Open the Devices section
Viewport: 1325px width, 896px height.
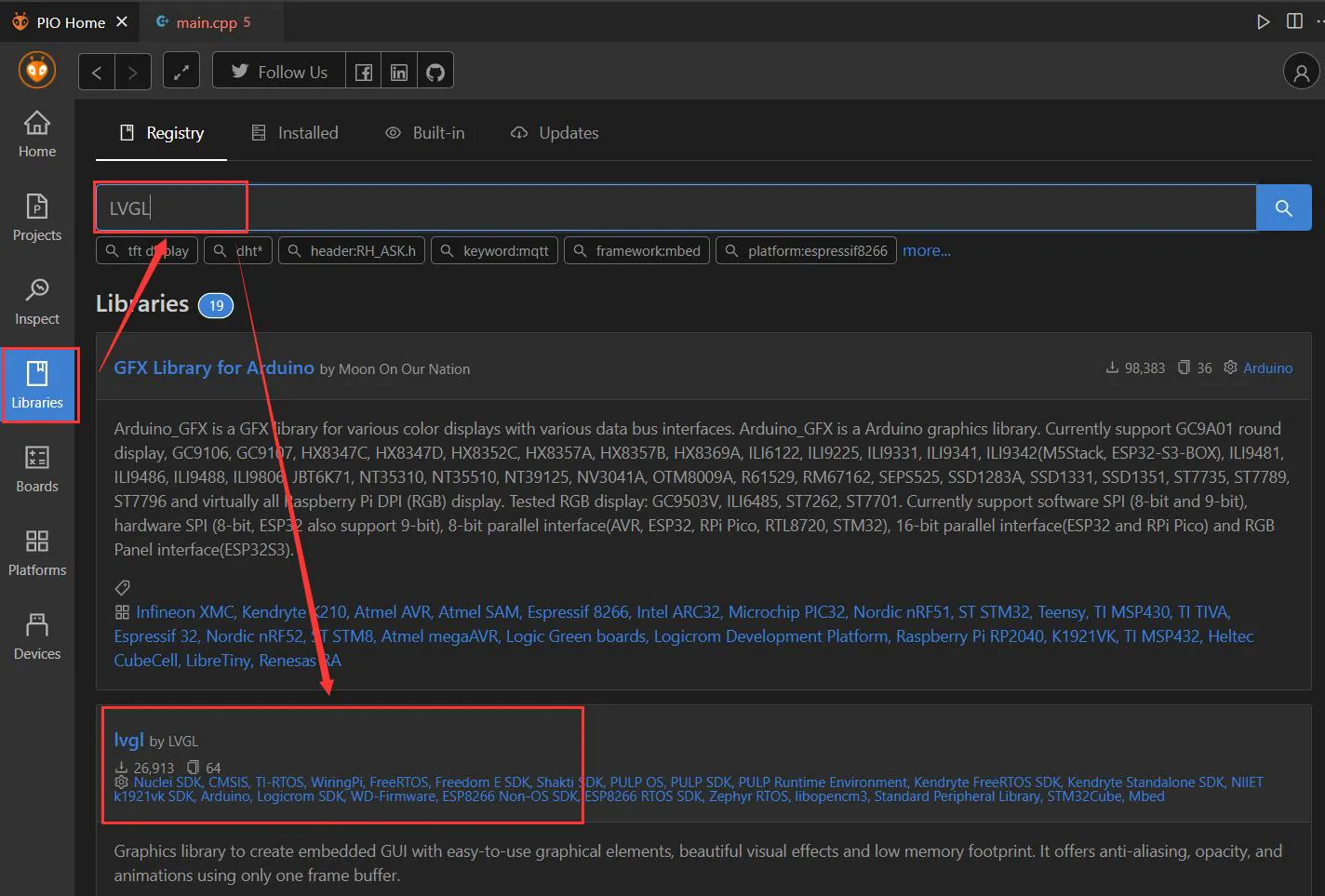click(x=37, y=635)
